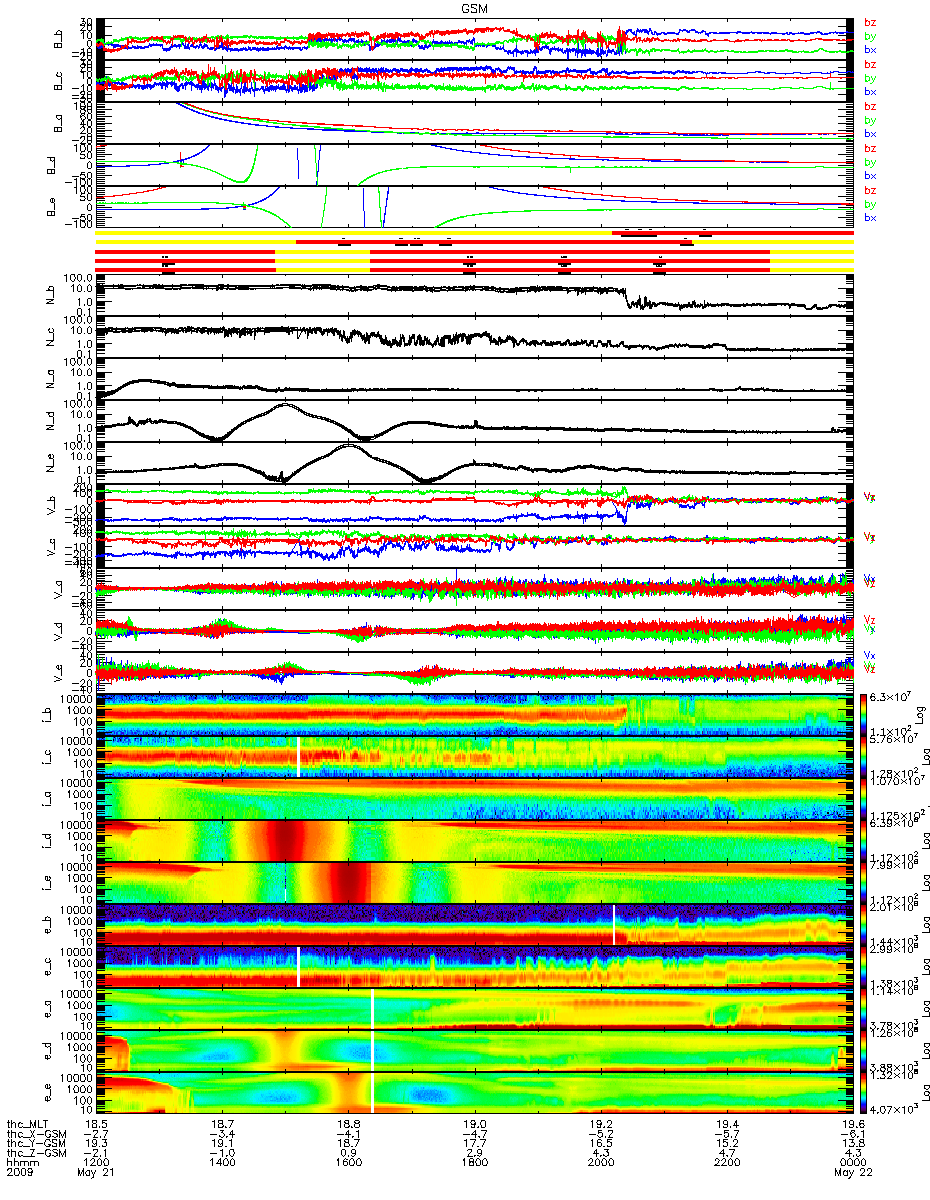930x1200 pixels.
Task: Click the e_b electron spectrogram axis label
Action: click(48, 924)
